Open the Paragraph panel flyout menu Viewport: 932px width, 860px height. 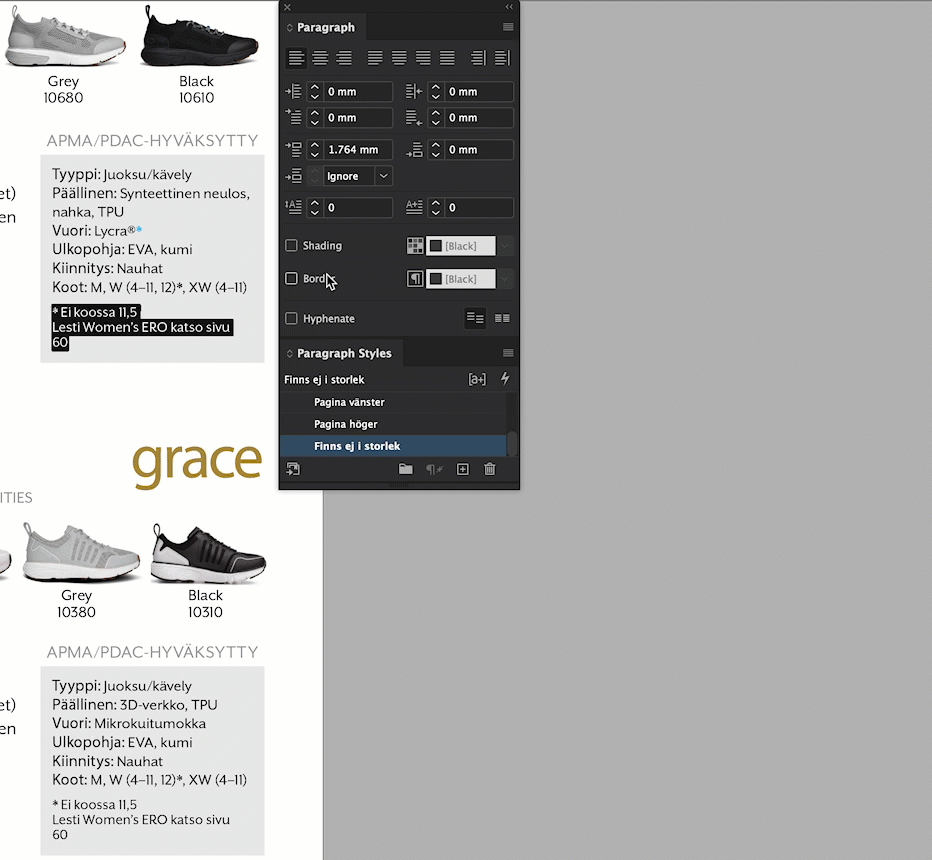tap(508, 27)
